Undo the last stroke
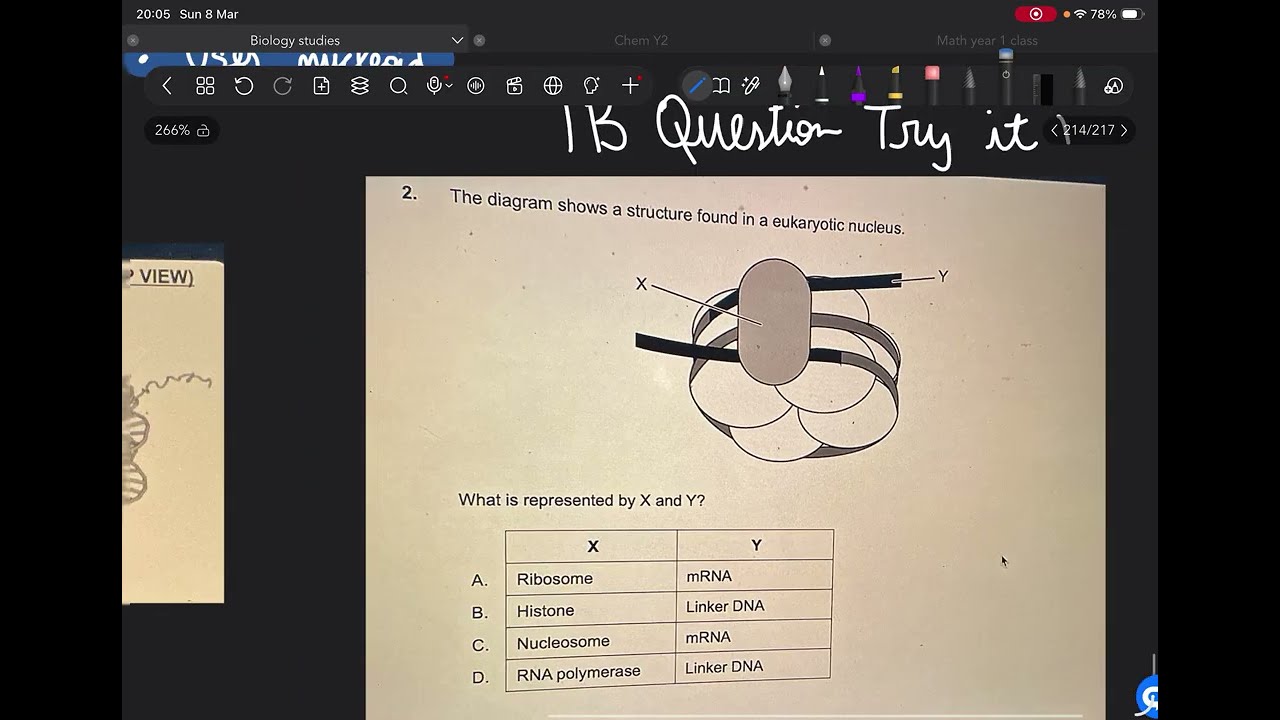 point(244,86)
